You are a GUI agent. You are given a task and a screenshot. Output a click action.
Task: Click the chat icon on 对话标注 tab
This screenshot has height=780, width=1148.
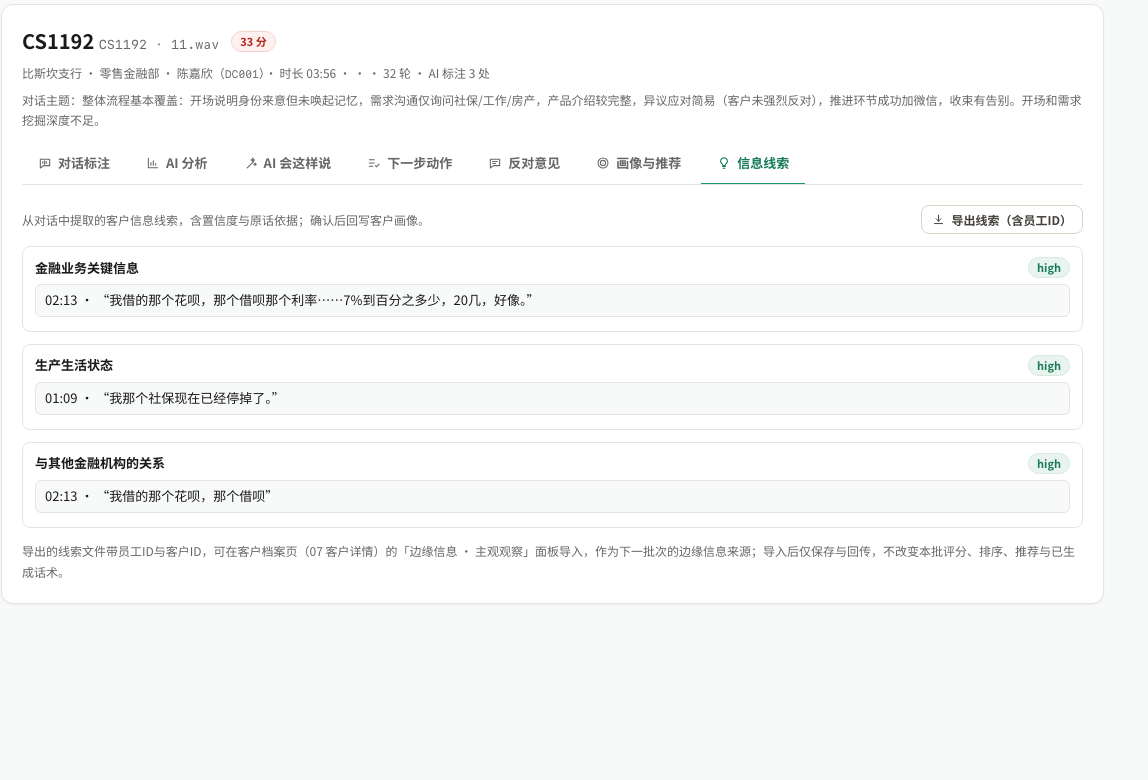tap(45, 163)
